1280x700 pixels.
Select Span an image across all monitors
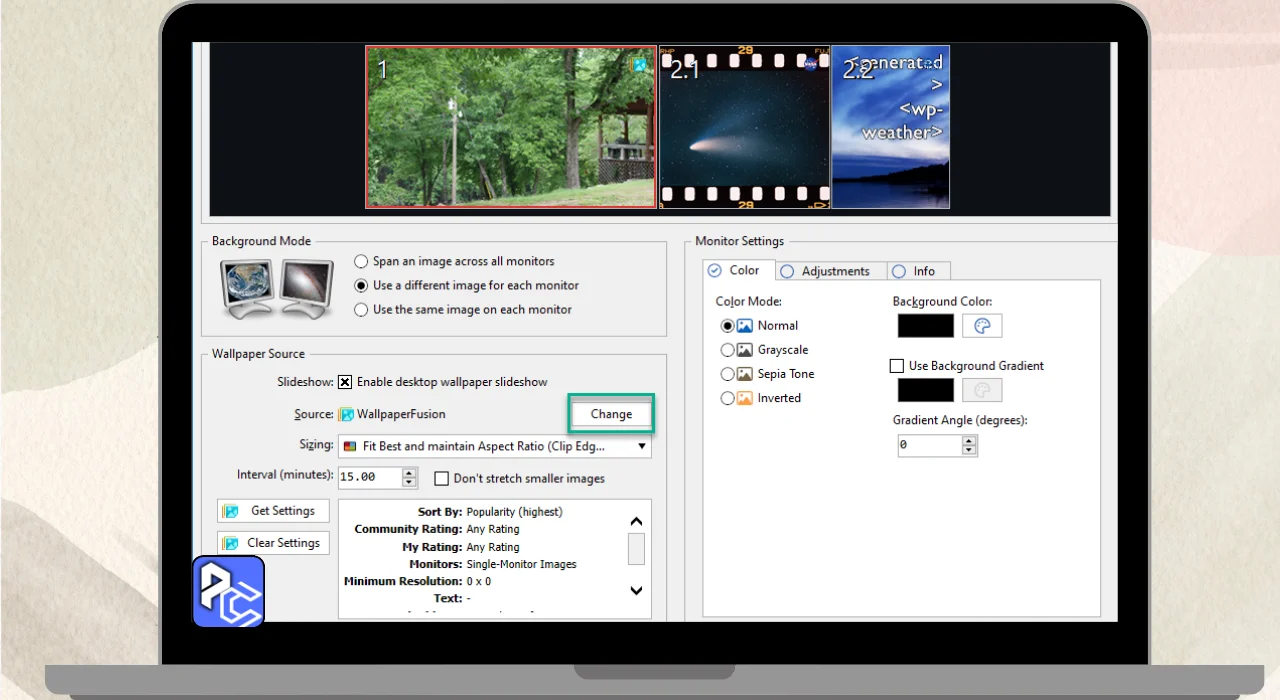[x=361, y=261]
